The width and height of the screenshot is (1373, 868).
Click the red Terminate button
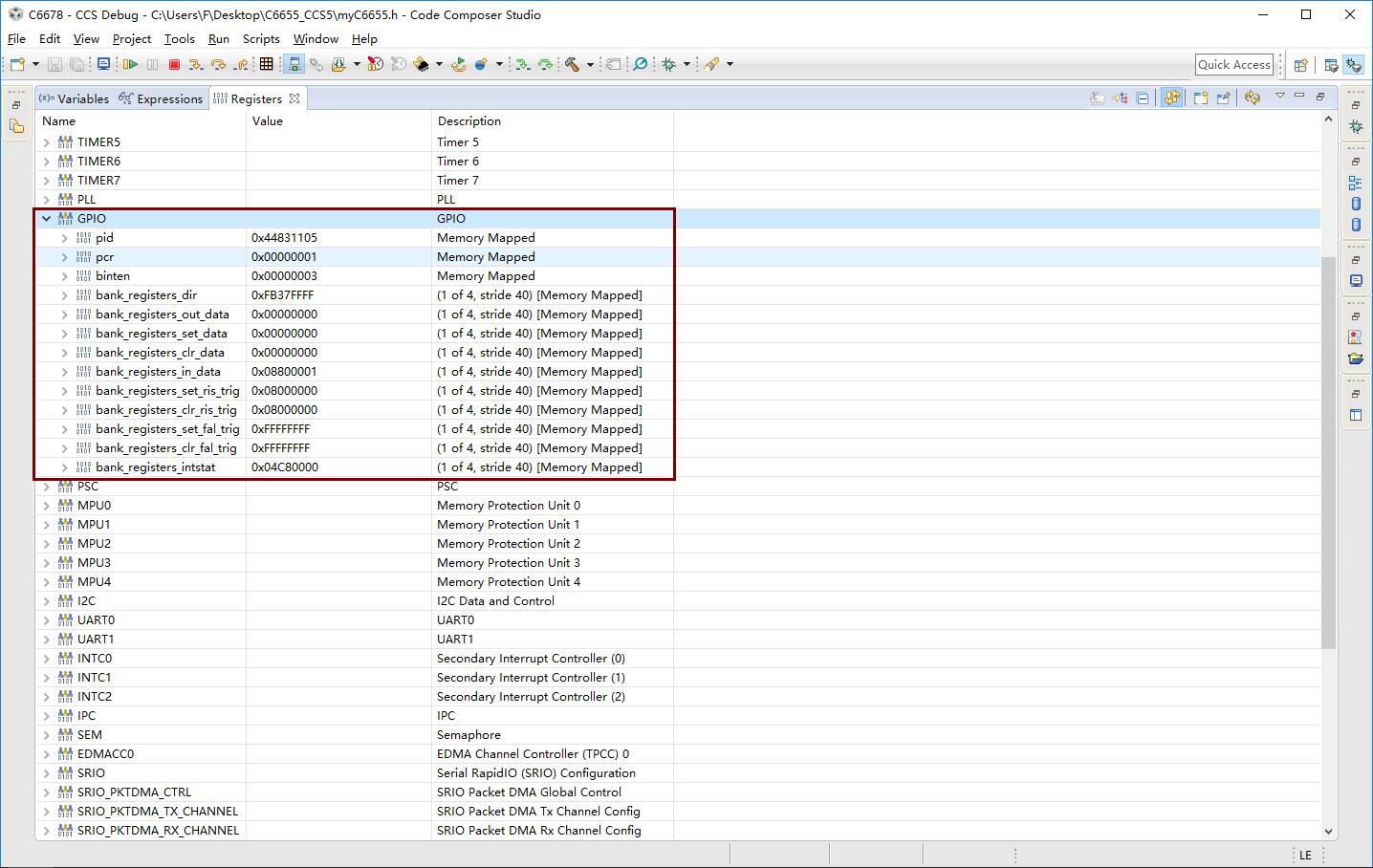[174, 64]
